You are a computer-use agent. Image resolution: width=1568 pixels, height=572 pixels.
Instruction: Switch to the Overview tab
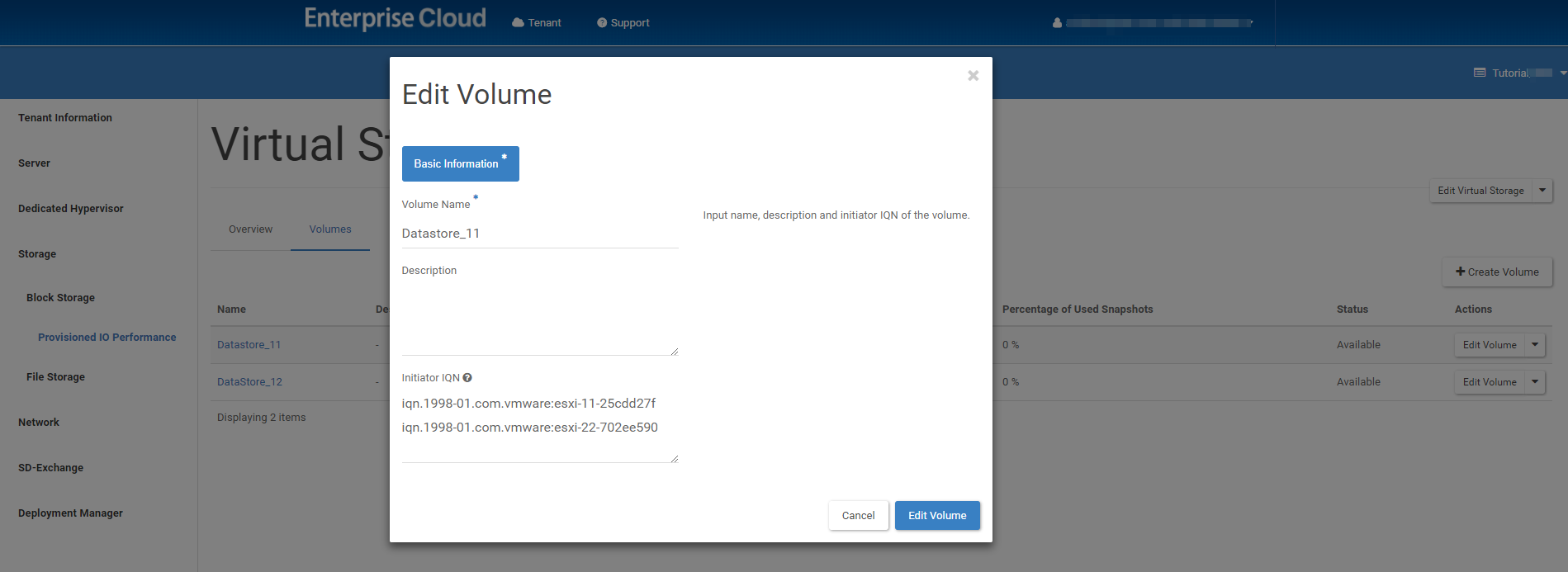point(250,229)
